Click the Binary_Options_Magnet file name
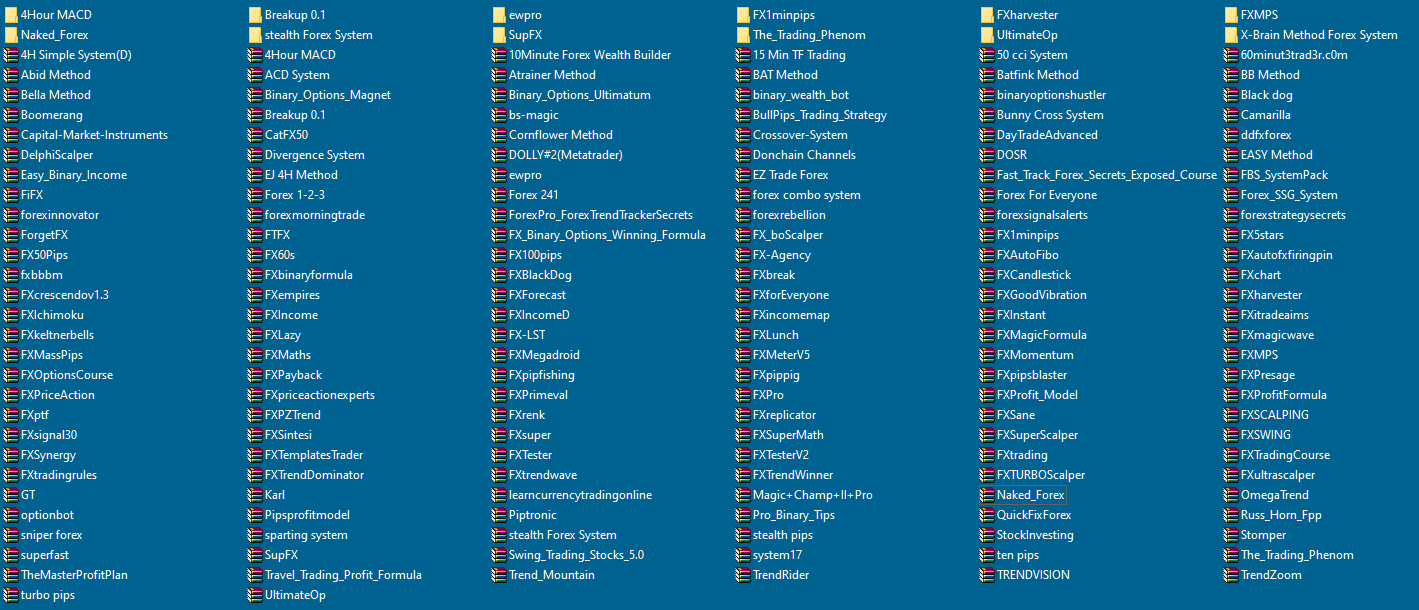The height and width of the screenshot is (610, 1419). [328, 95]
